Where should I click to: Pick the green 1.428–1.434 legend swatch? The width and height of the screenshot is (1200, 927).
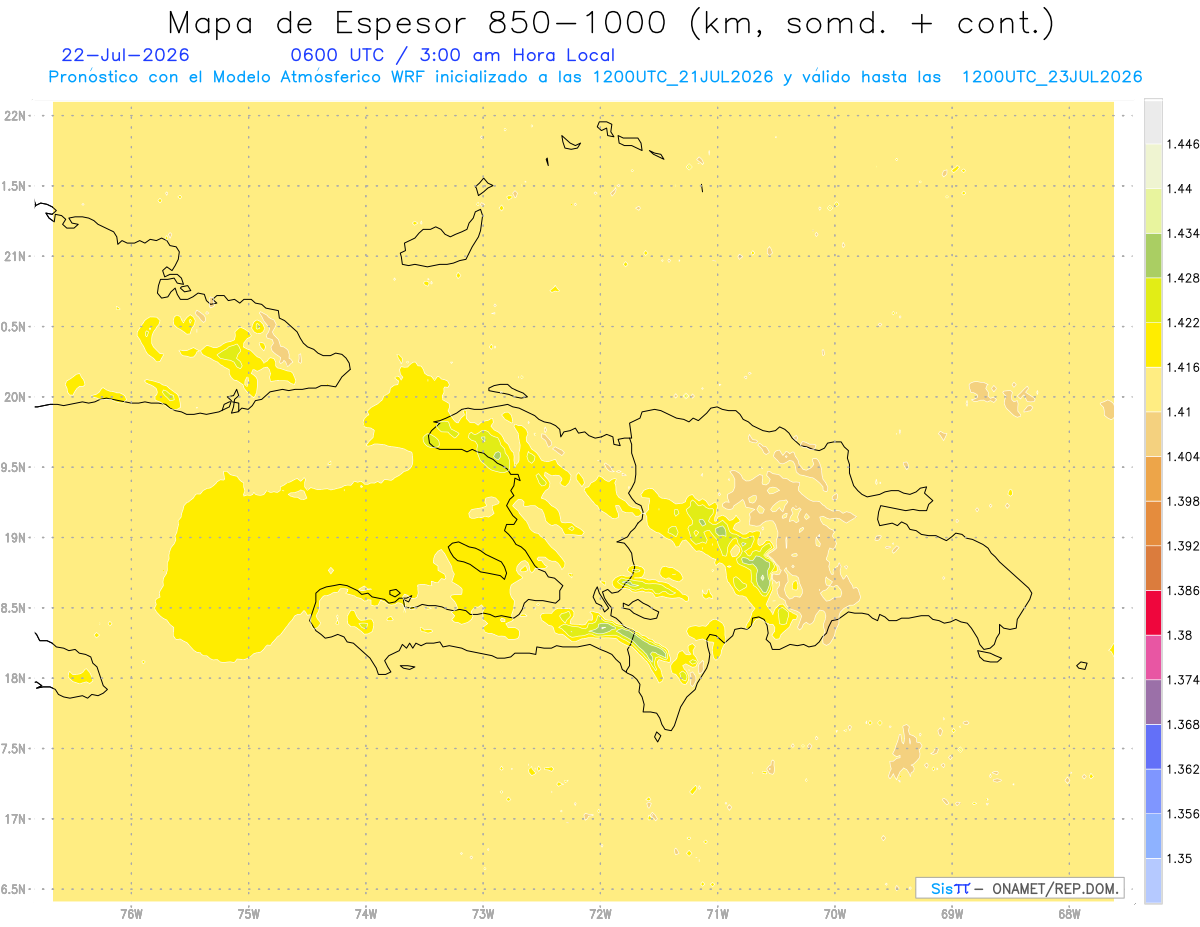tap(1153, 255)
